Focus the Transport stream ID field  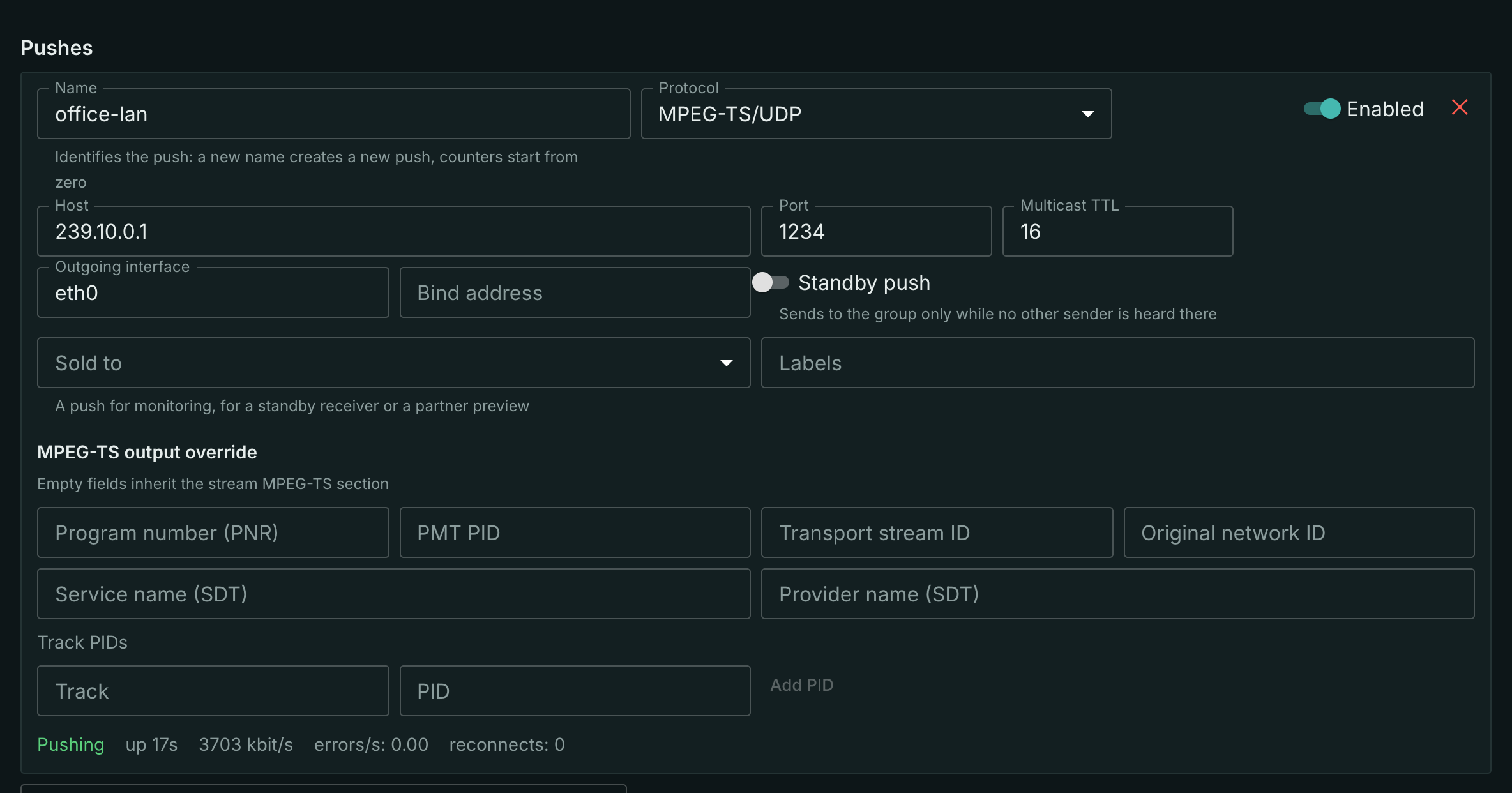[x=937, y=532]
